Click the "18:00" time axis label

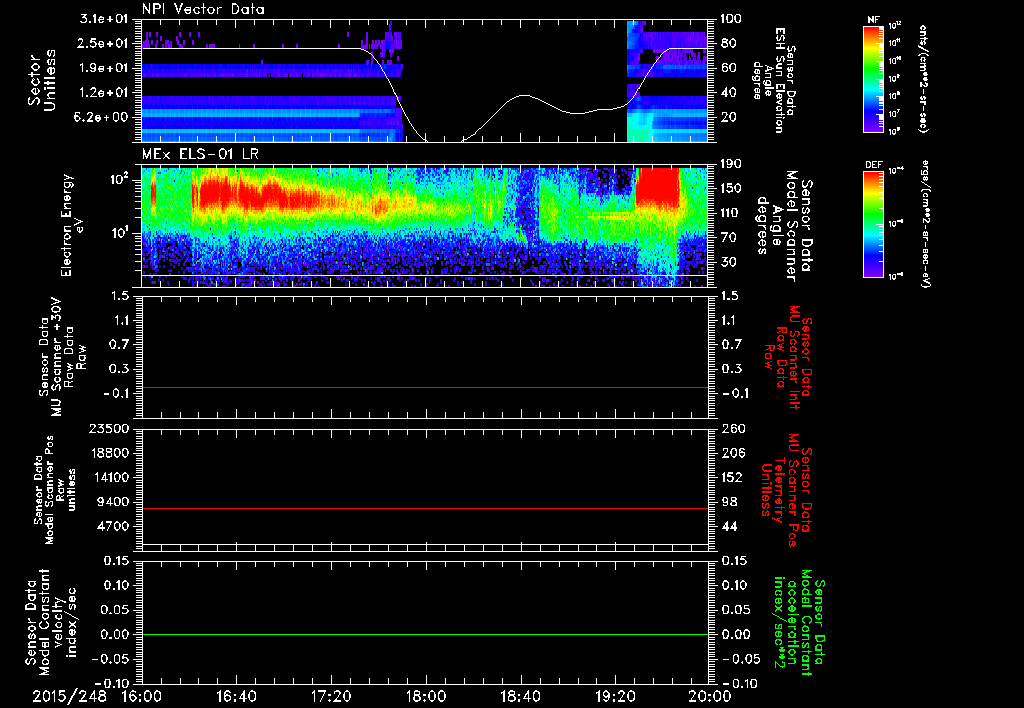coord(426,696)
